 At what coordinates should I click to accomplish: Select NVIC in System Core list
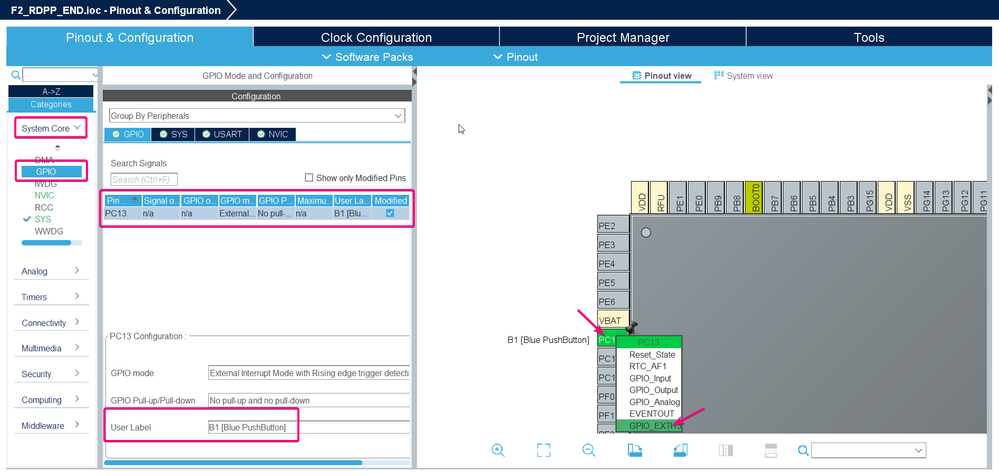point(45,196)
